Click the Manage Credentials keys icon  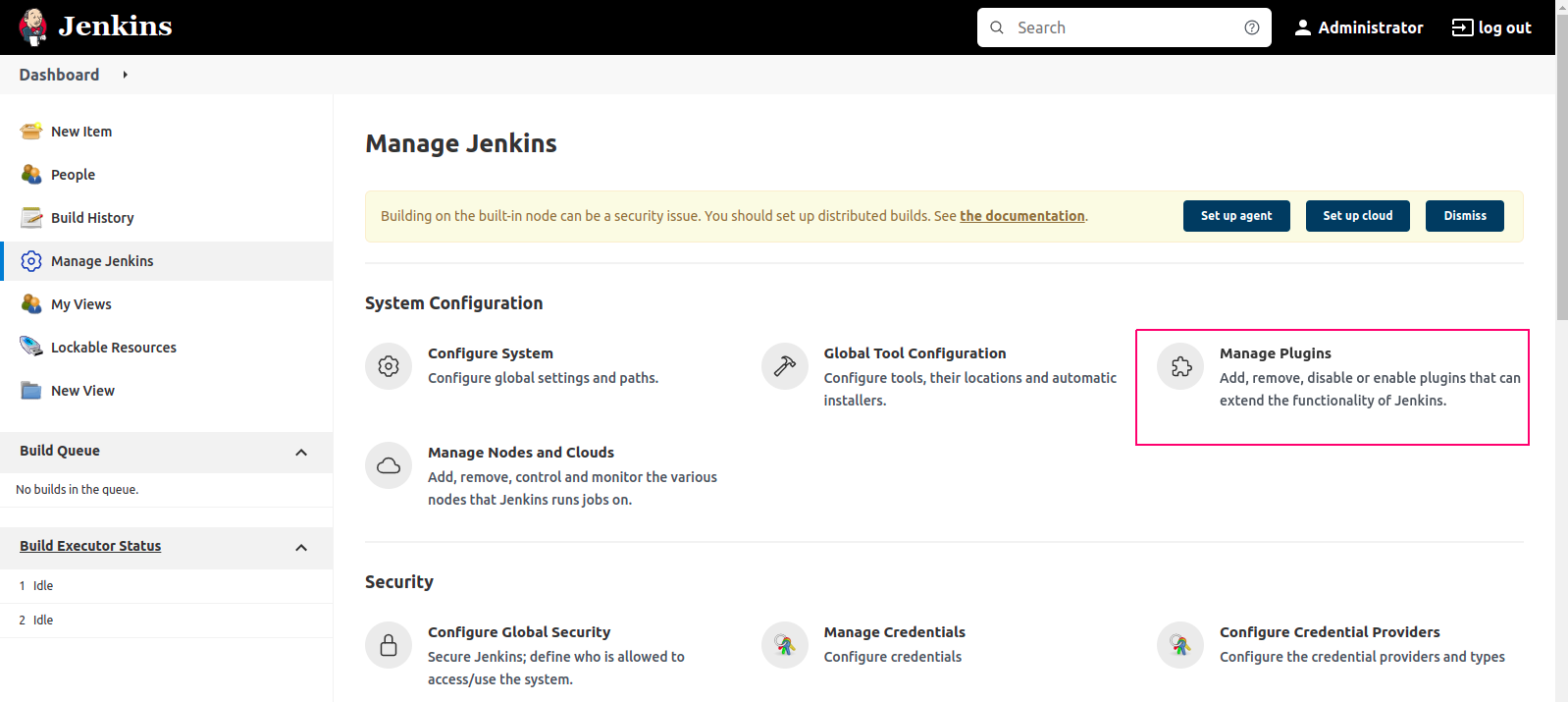point(785,645)
